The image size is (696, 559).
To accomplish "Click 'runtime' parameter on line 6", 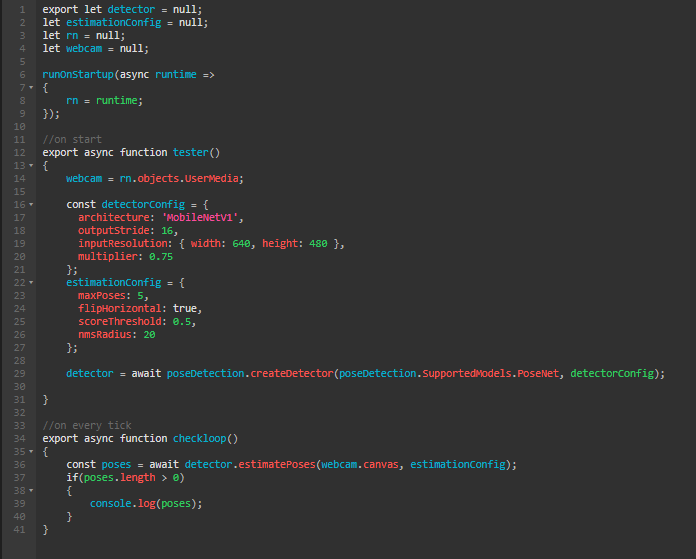I will [176, 75].
